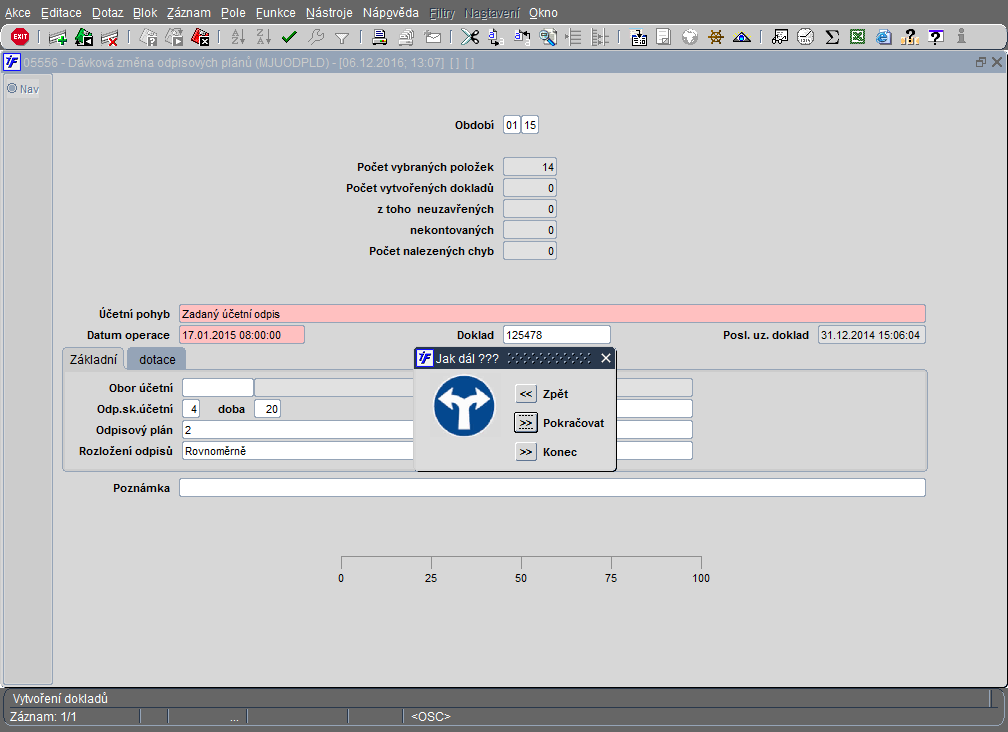1008x732 pixels.
Task: Click the red EXIT stop-sign icon
Action: tap(21, 37)
